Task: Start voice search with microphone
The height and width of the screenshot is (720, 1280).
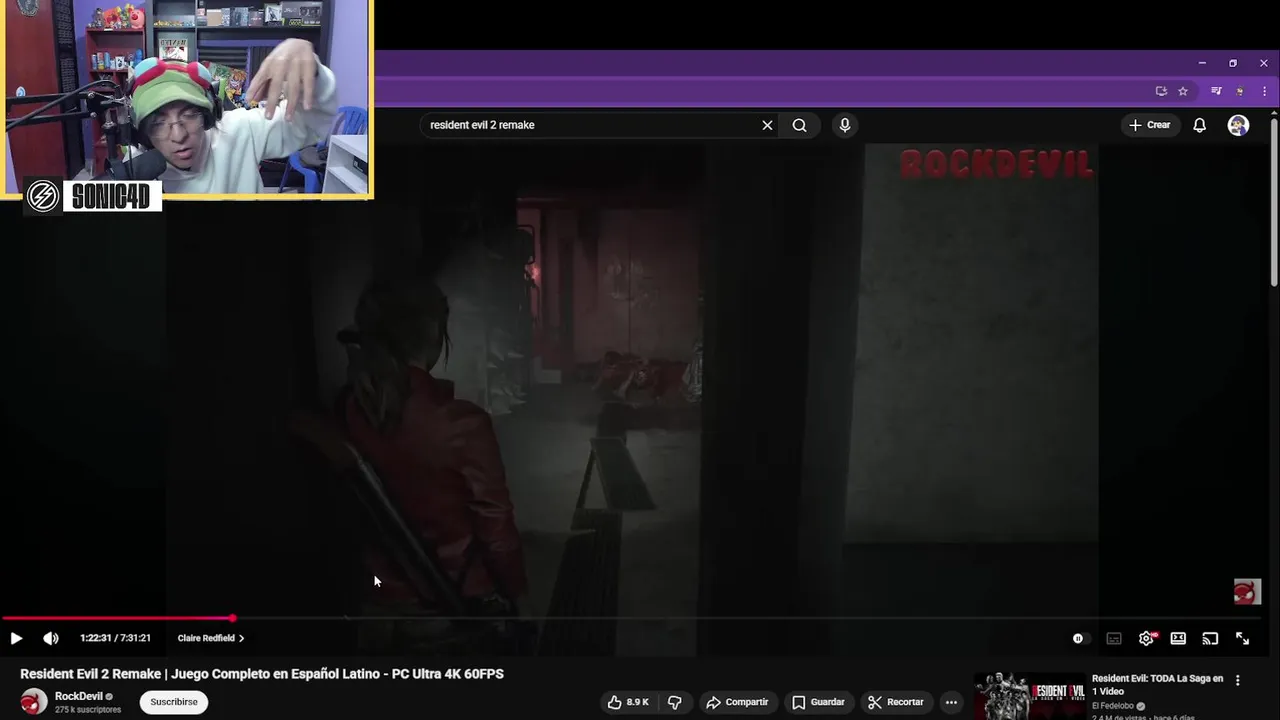Action: pyautogui.click(x=845, y=125)
